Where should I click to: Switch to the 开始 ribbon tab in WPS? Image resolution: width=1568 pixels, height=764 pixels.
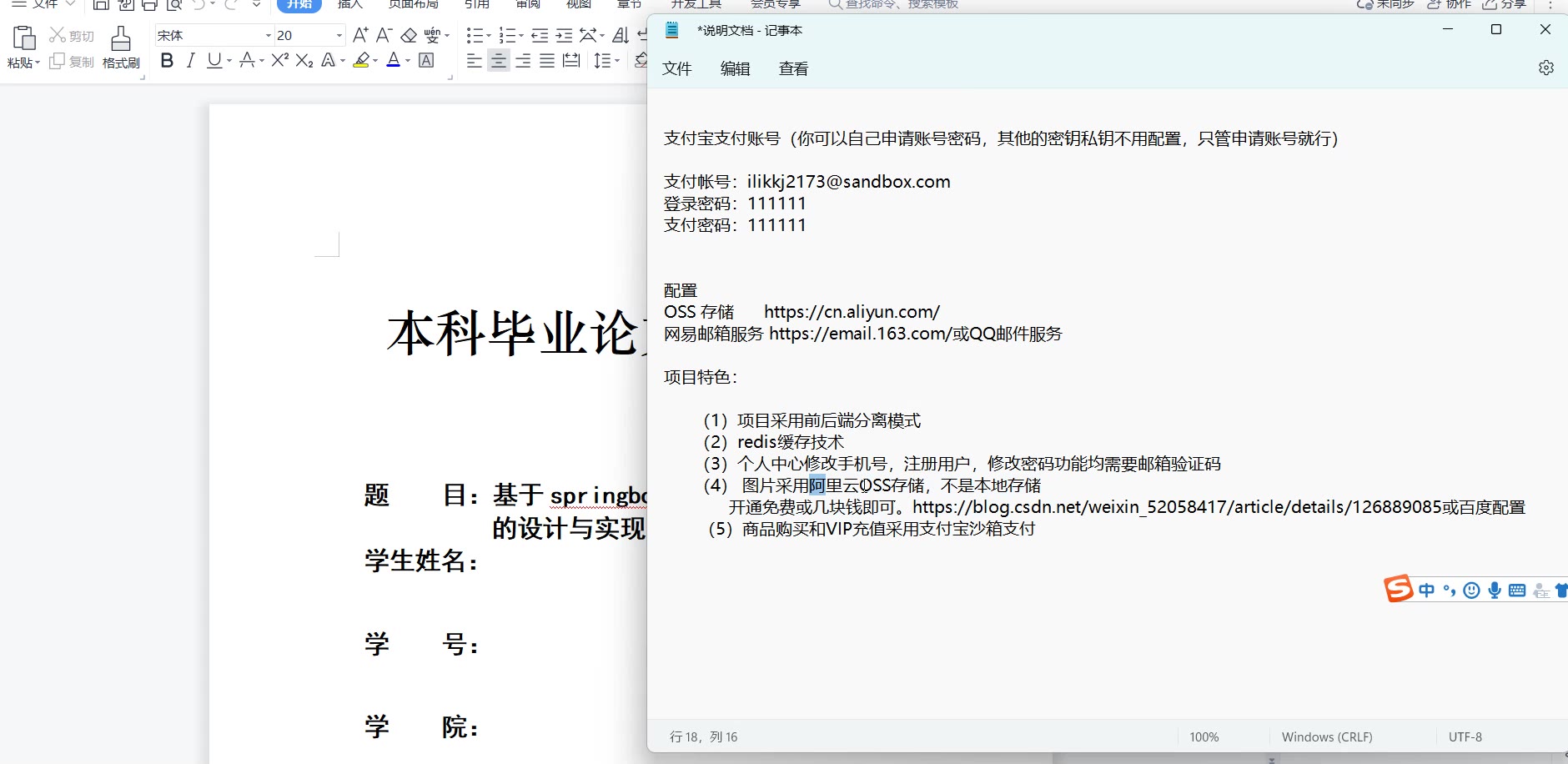pyautogui.click(x=299, y=4)
